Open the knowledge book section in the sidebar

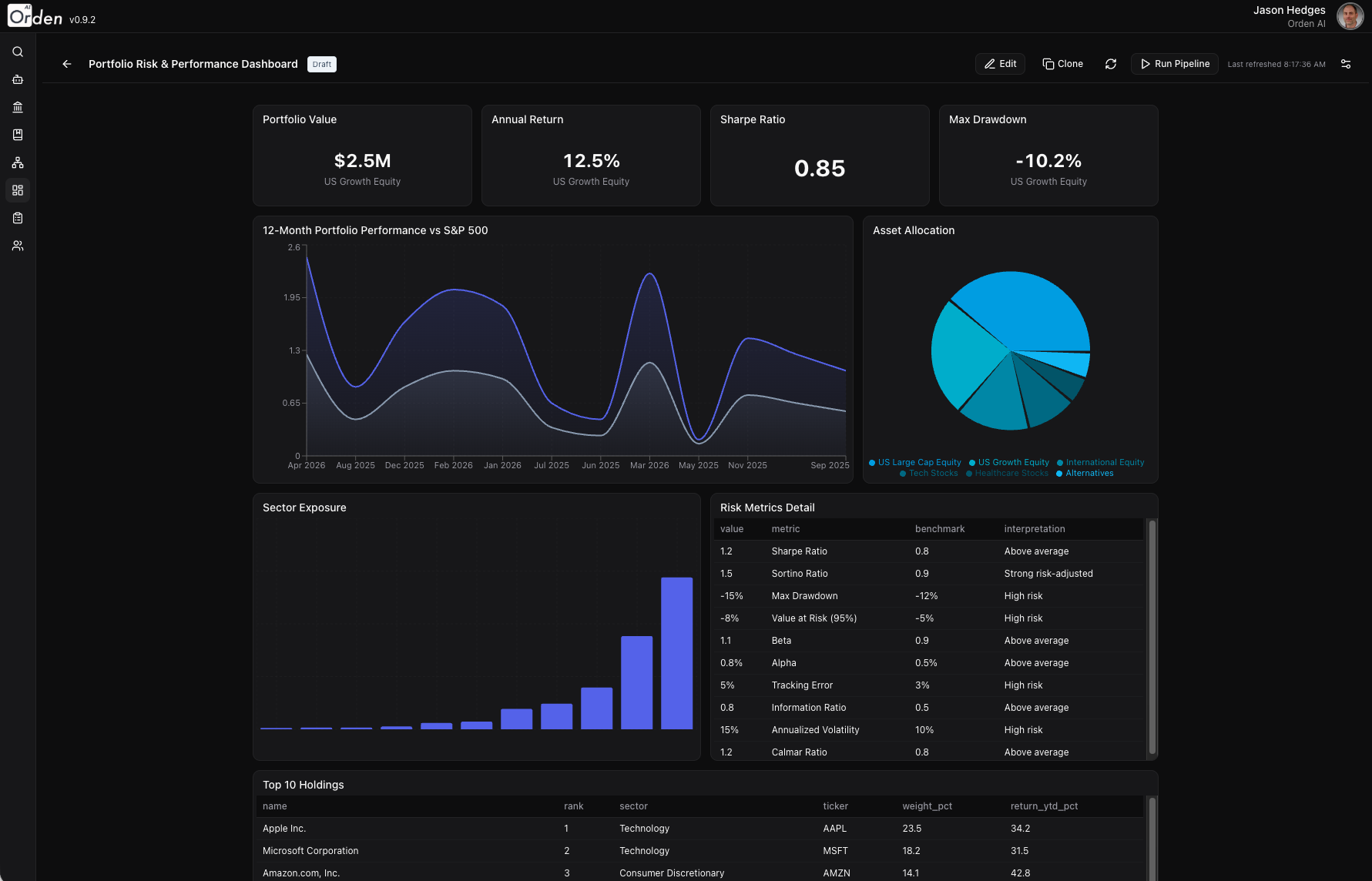18,135
